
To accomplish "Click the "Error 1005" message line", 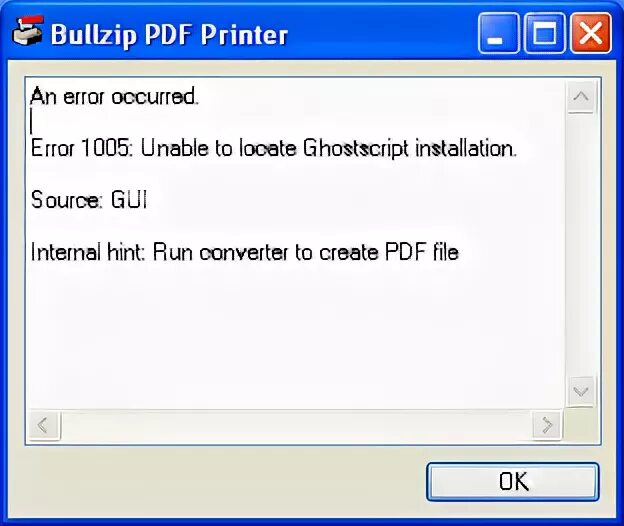I will [274, 149].
